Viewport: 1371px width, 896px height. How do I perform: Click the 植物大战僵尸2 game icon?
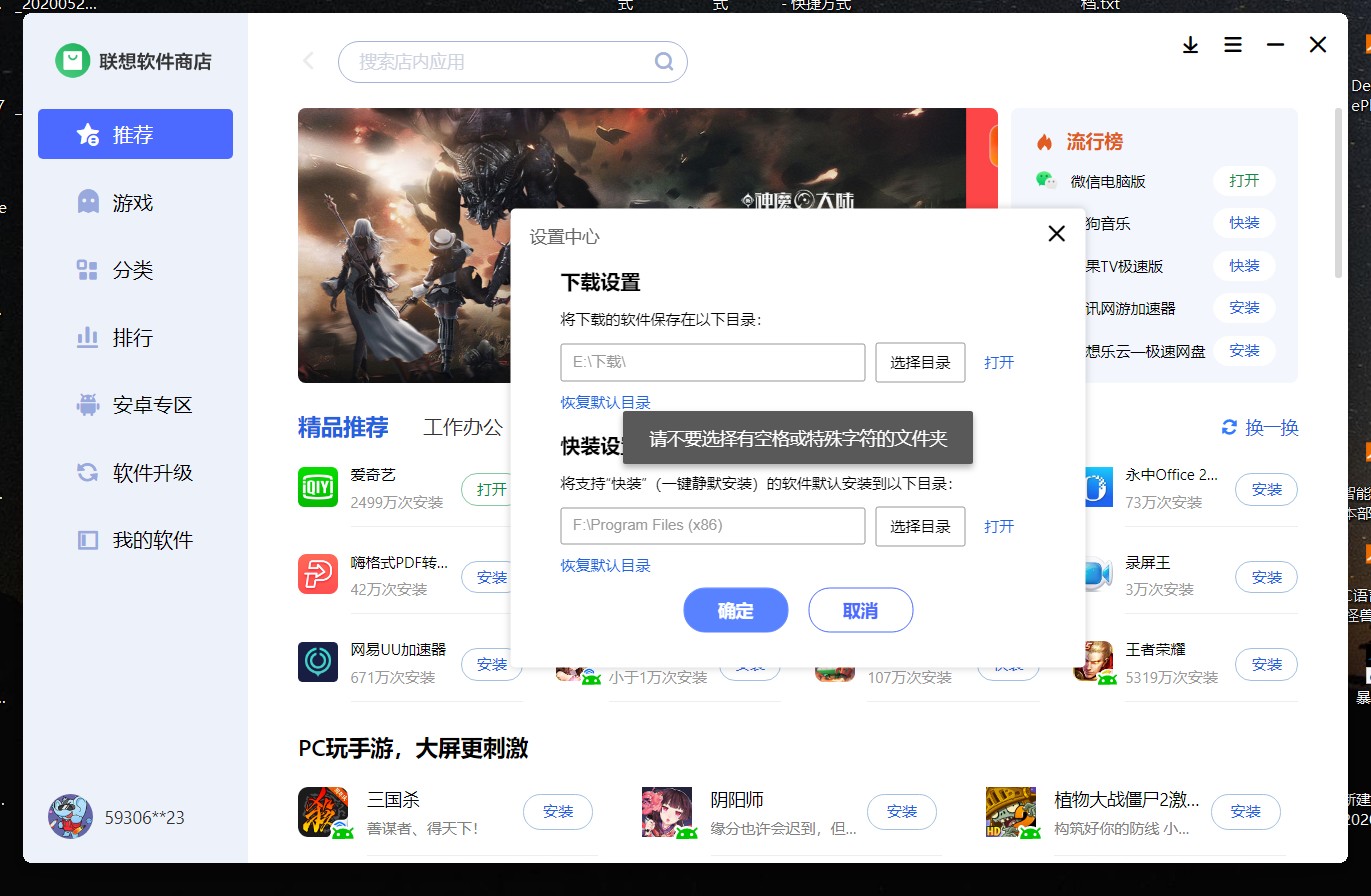(x=1011, y=812)
